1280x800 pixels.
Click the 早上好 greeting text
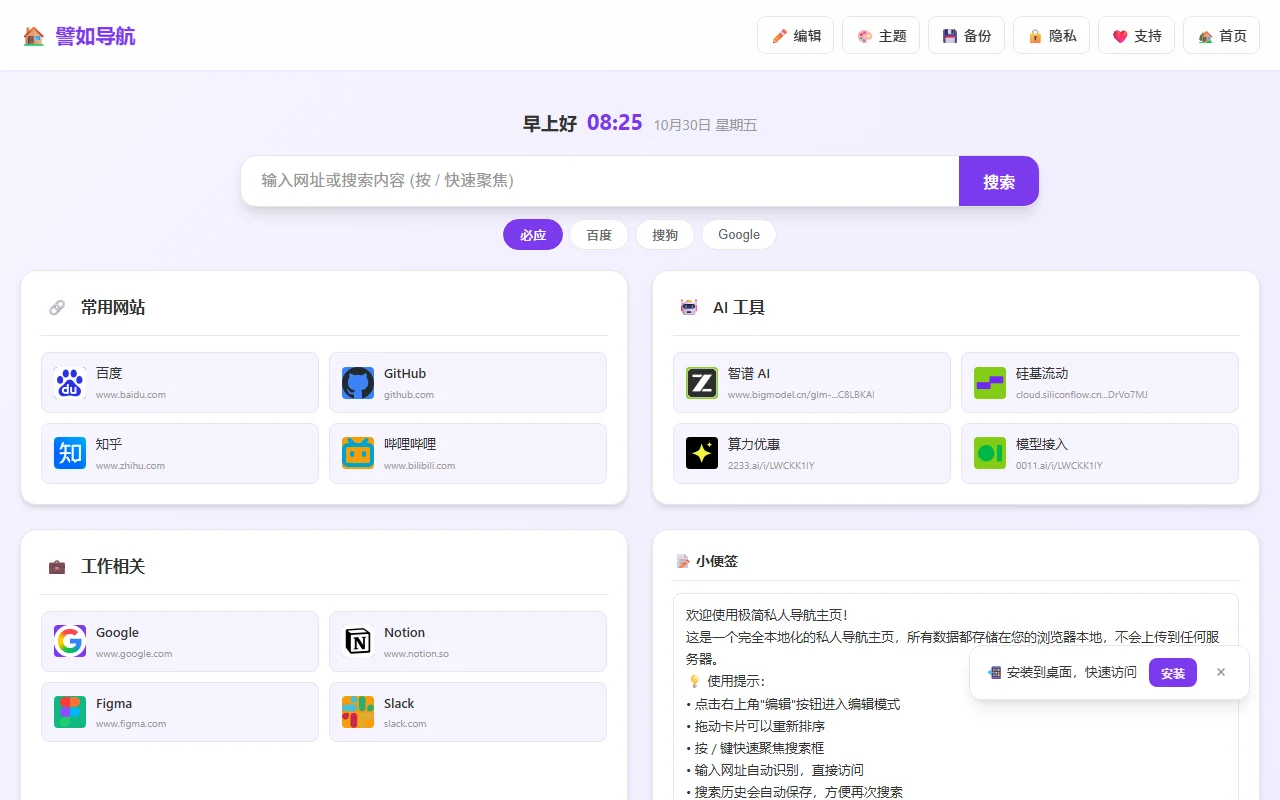(550, 124)
